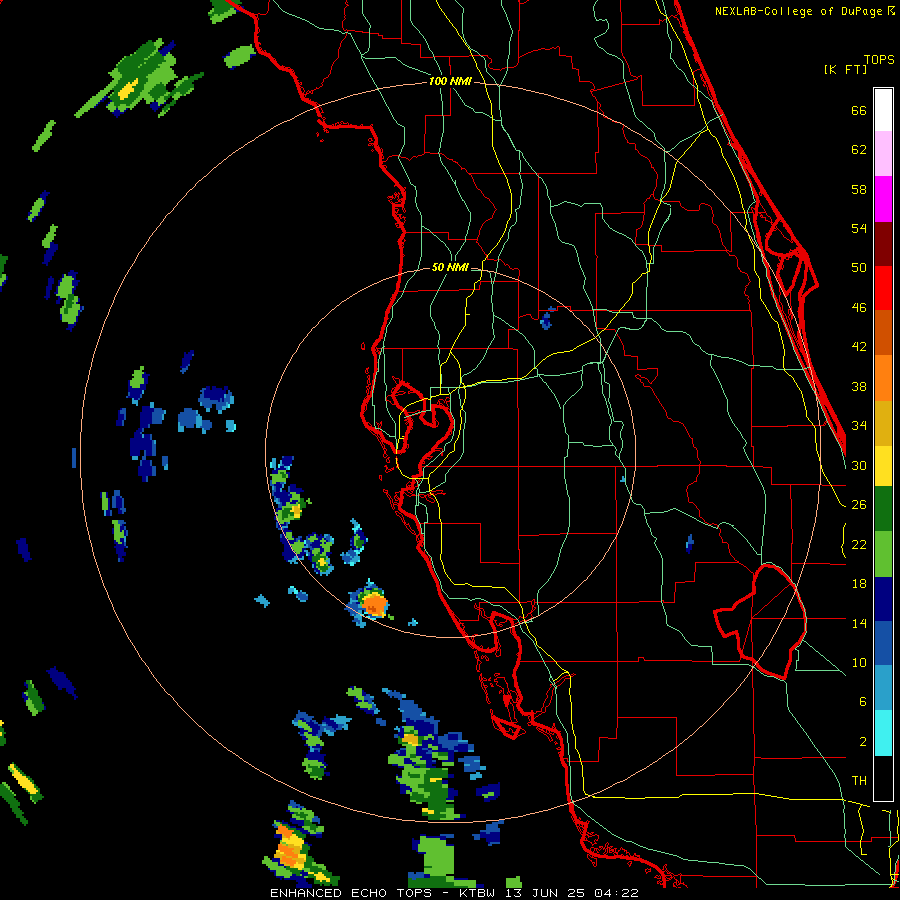Click the magenta legend swatch
Screen dimensions: 900x900
[x=883, y=199]
